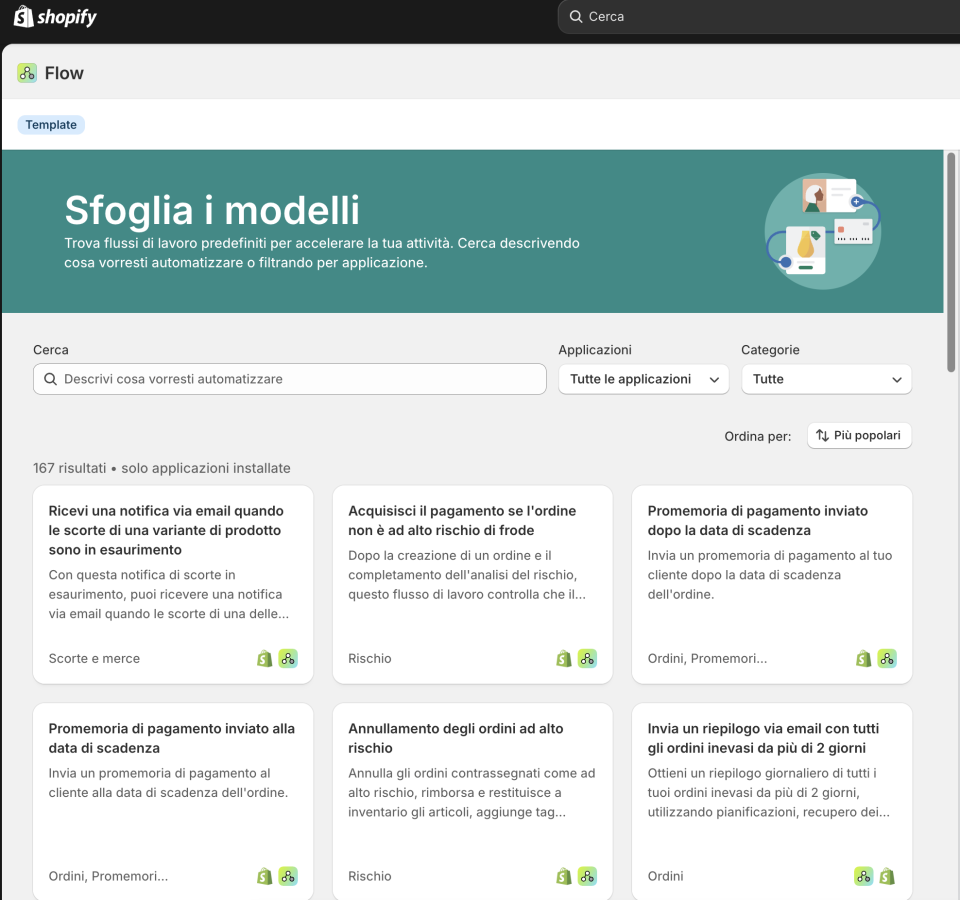Viewport: 960px width, 900px height.
Task: Open Promemoria di pagamento inviato alla data di scadenza
Action: pos(173,801)
